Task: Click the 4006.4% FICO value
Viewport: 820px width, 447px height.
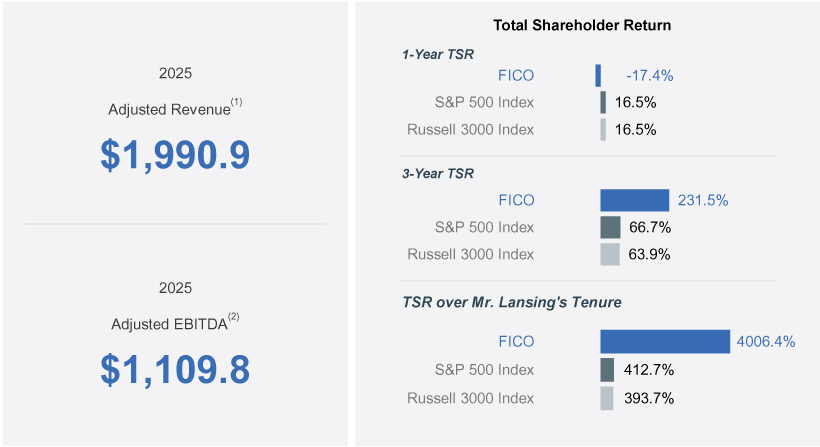Action: coord(766,342)
